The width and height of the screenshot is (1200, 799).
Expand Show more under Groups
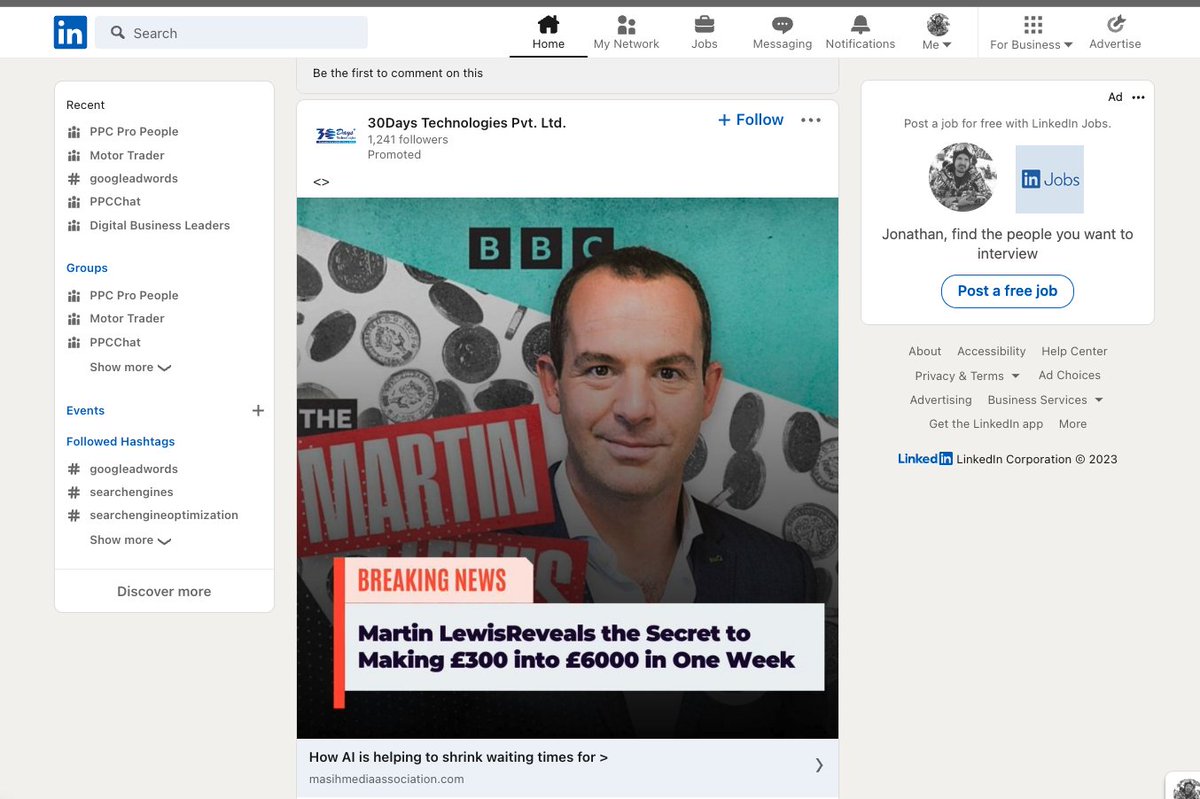click(x=130, y=367)
